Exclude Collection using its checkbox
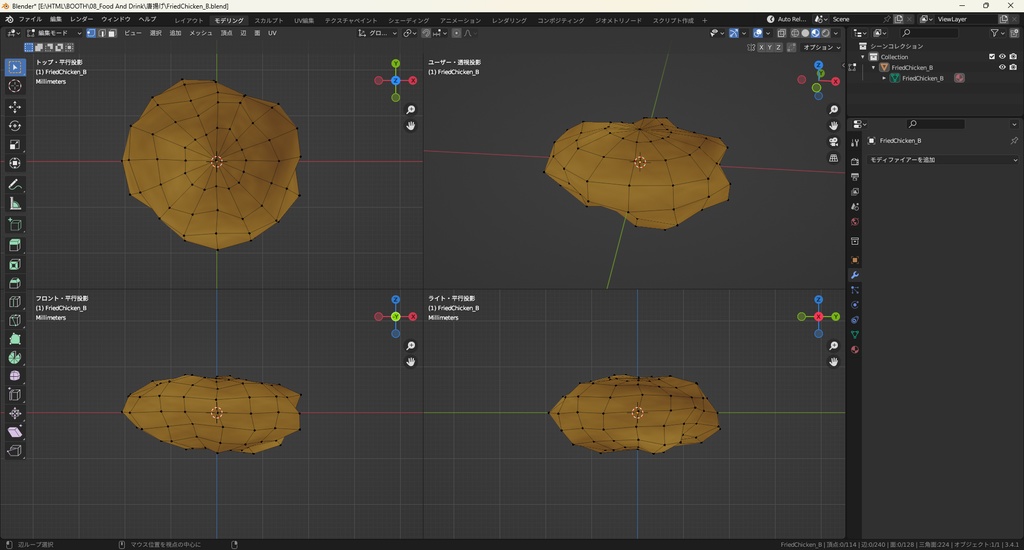This screenshot has width=1024, height=550. pyautogui.click(x=992, y=57)
